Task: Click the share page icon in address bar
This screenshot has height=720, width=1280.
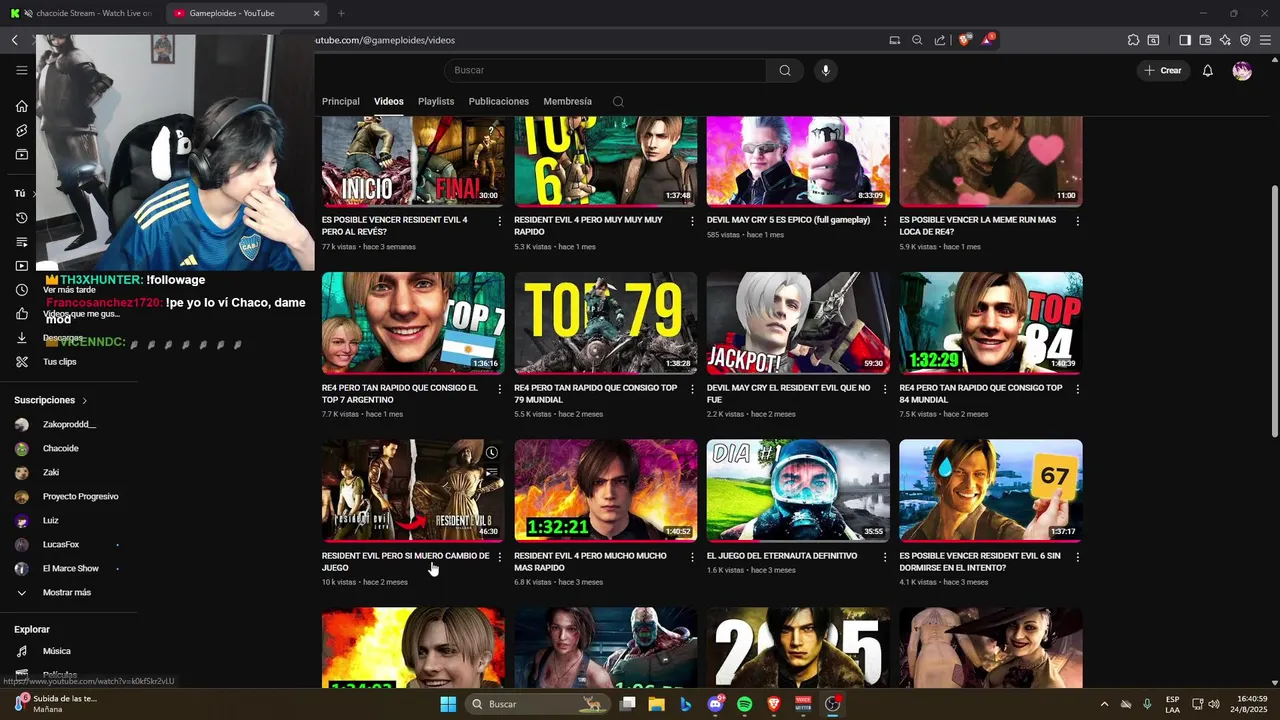Action: (940, 40)
